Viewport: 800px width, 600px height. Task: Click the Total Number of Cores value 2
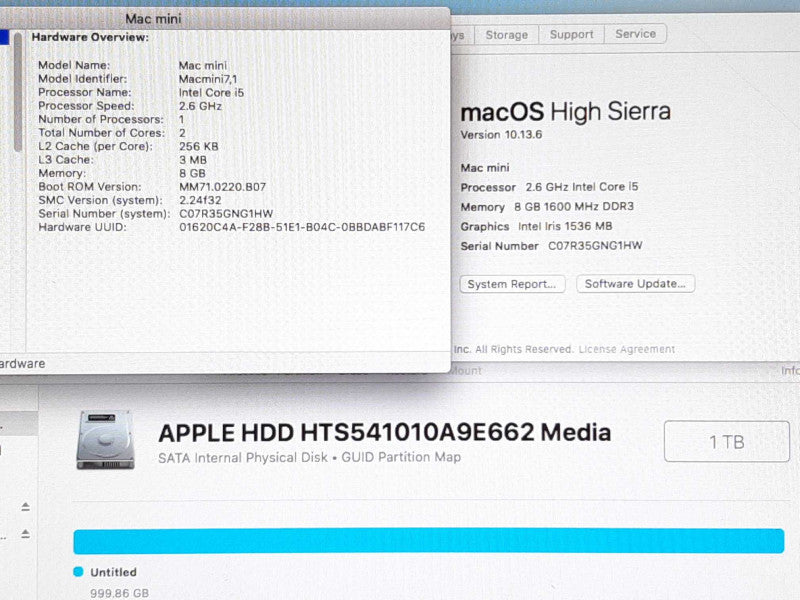(x=182, y=133)
